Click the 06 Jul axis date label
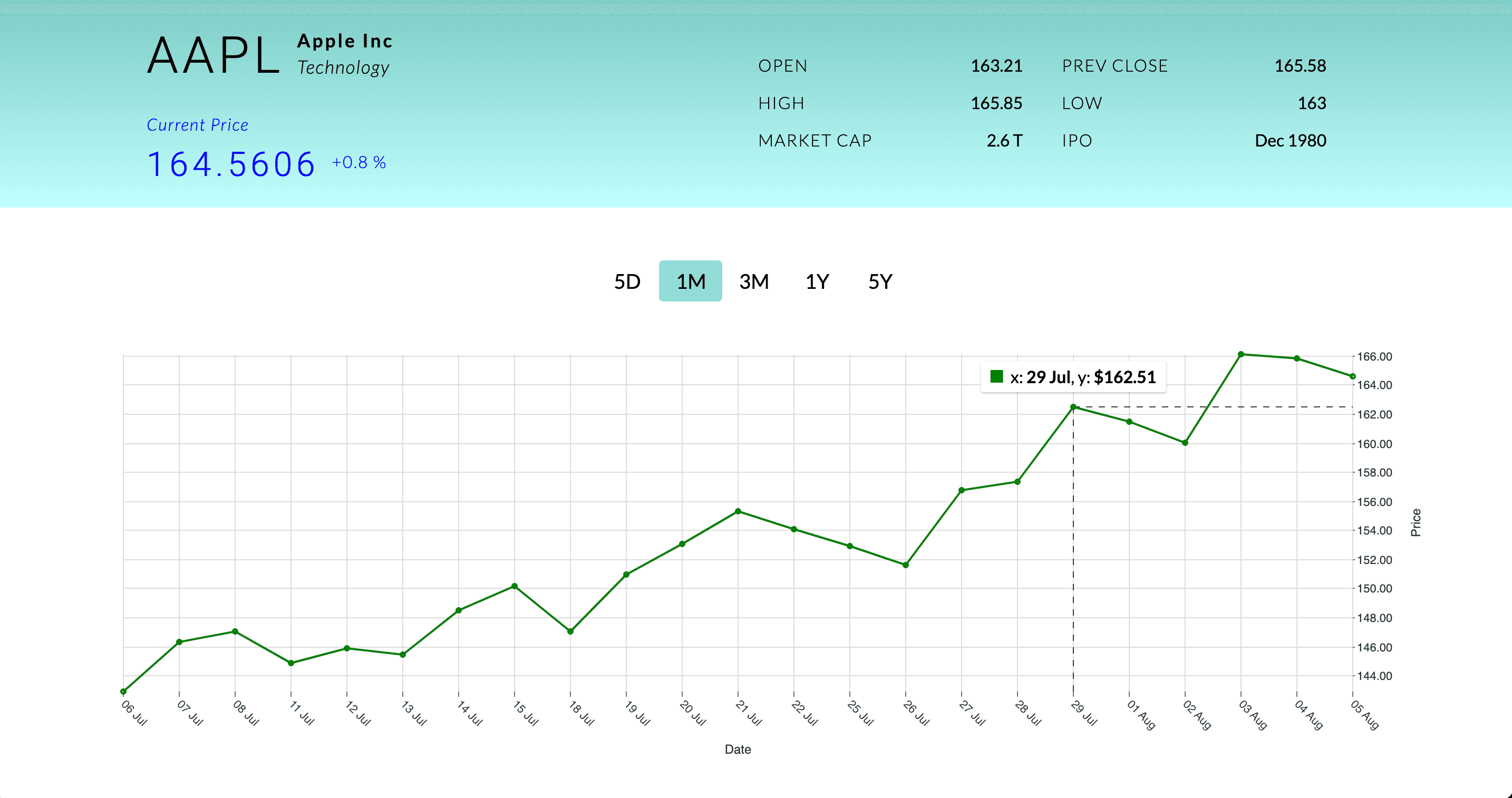The height and width of the screenshot is (798, 1512). [134, 713]
